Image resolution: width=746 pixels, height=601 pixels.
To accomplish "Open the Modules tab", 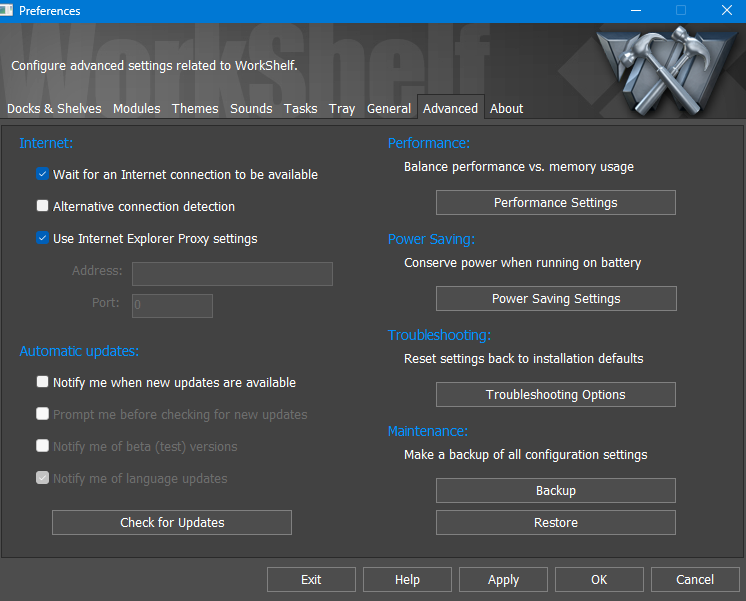I will [x=136, y=109].
